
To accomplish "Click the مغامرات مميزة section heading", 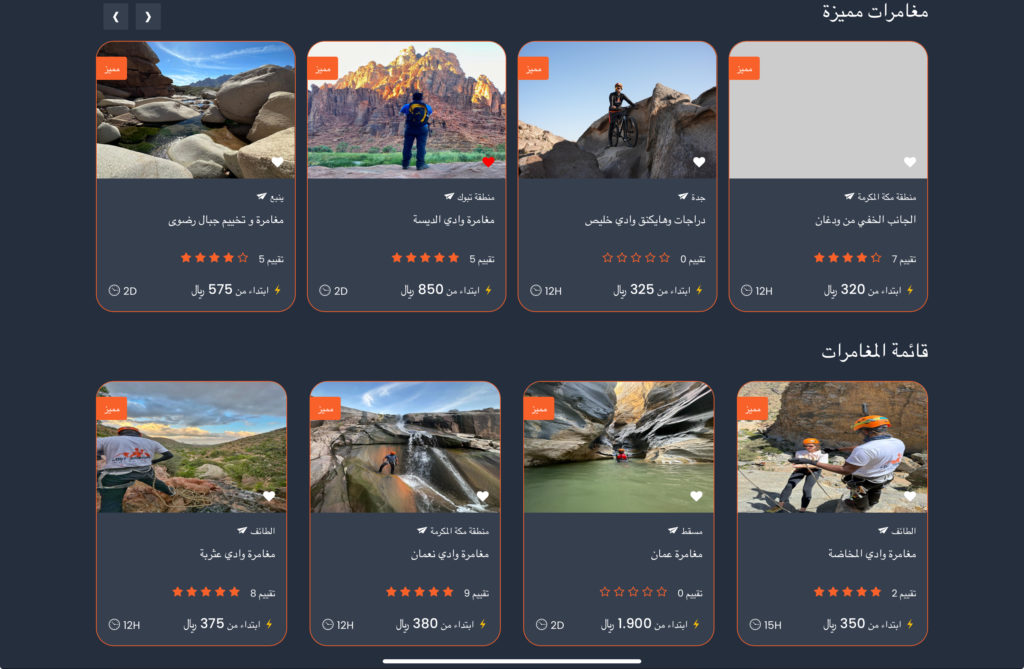I will click(875, 13).
